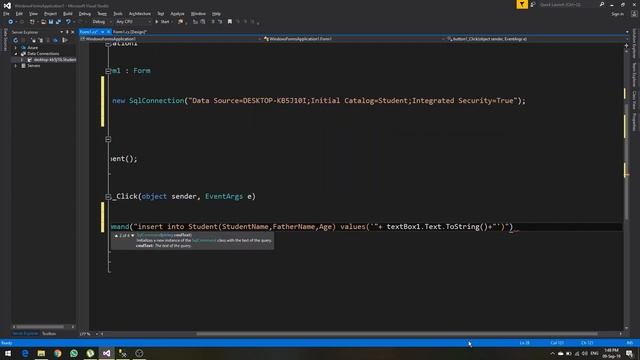640x360 pixels.
Task: Open File Explorer from taskbar
Action: pyautogui.click(x=41, y=353)
